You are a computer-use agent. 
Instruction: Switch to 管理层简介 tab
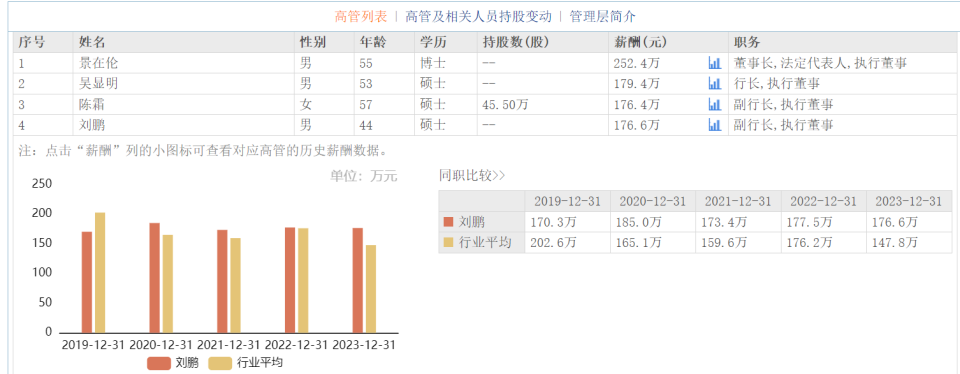pyautogui.click(x=602, y=17)
